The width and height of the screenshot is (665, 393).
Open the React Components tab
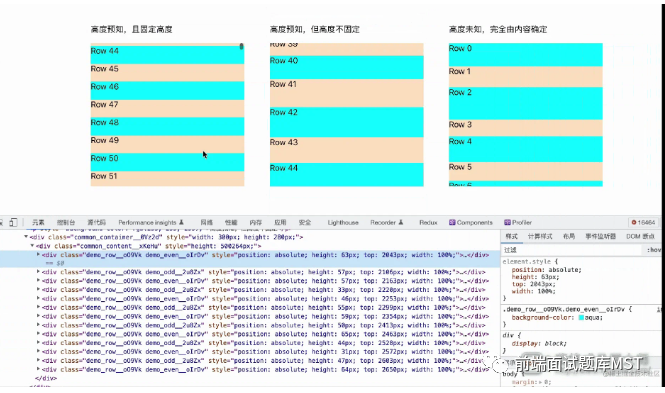(x=471, y=222)
